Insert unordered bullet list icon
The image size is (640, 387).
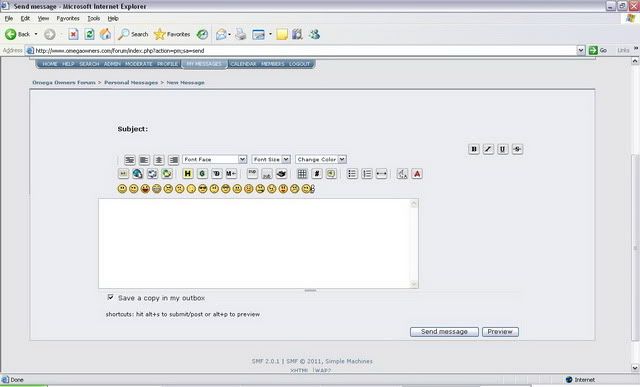coord(352,174)
